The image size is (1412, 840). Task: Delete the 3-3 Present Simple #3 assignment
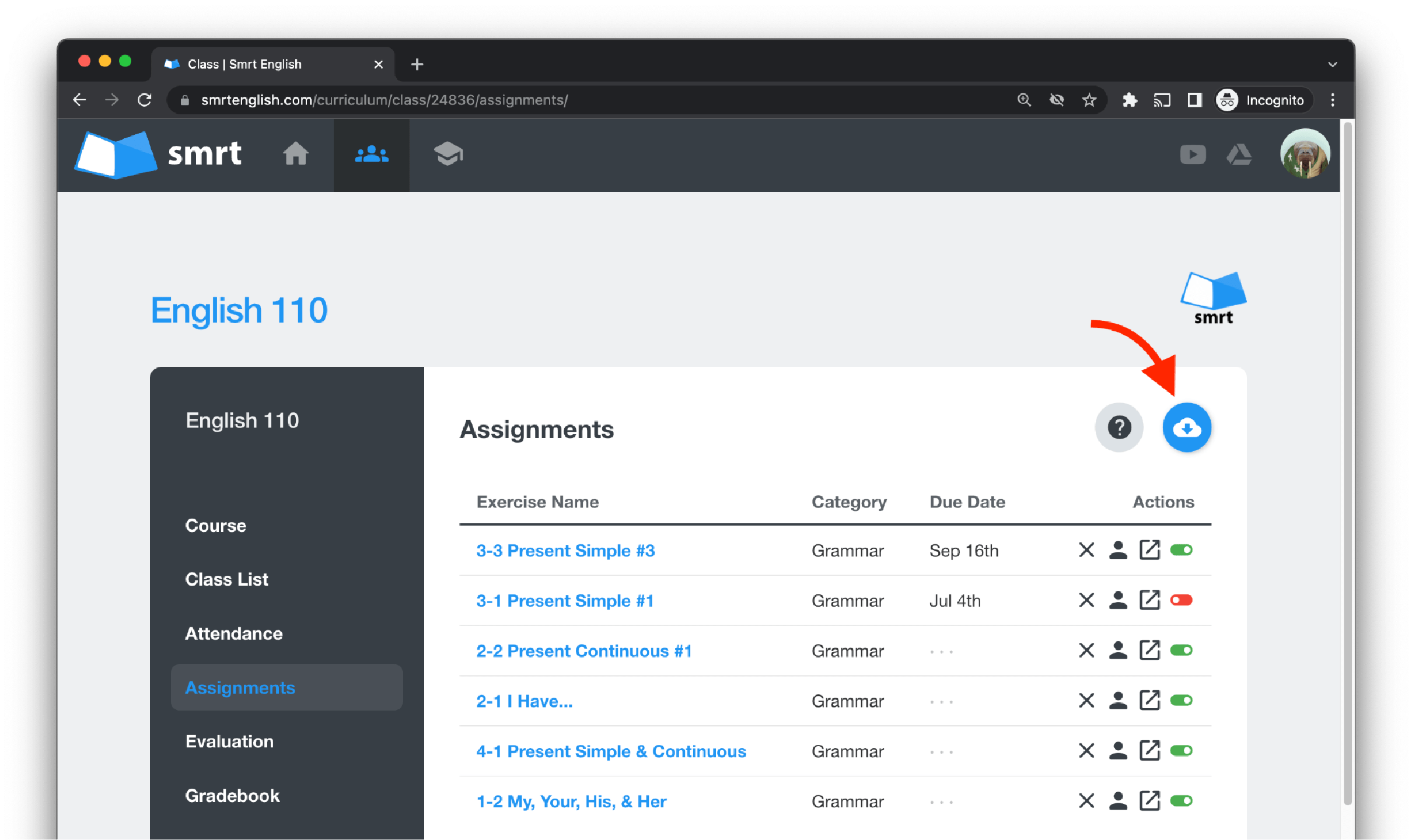tap(1086, 550)
